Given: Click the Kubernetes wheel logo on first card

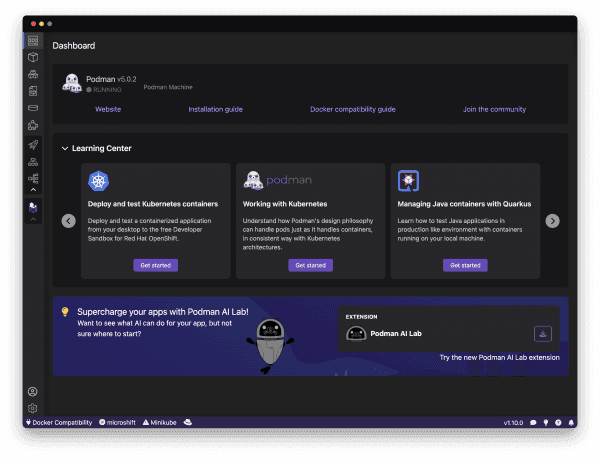Looking at the screenshot, I should 98,181.
